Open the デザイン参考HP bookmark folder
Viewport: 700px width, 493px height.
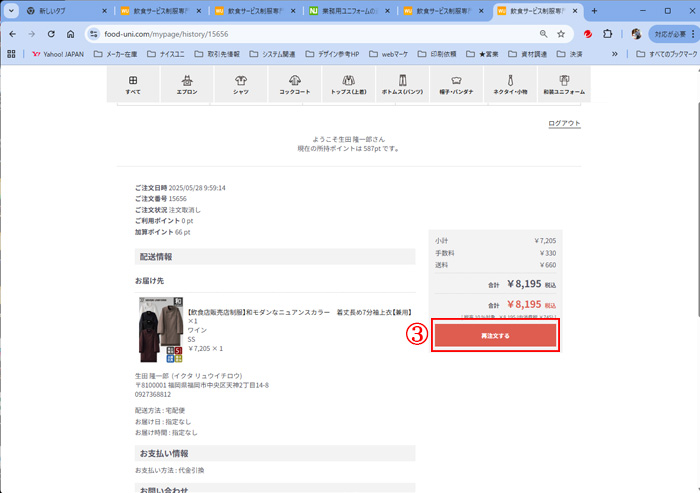pos(332,54)
